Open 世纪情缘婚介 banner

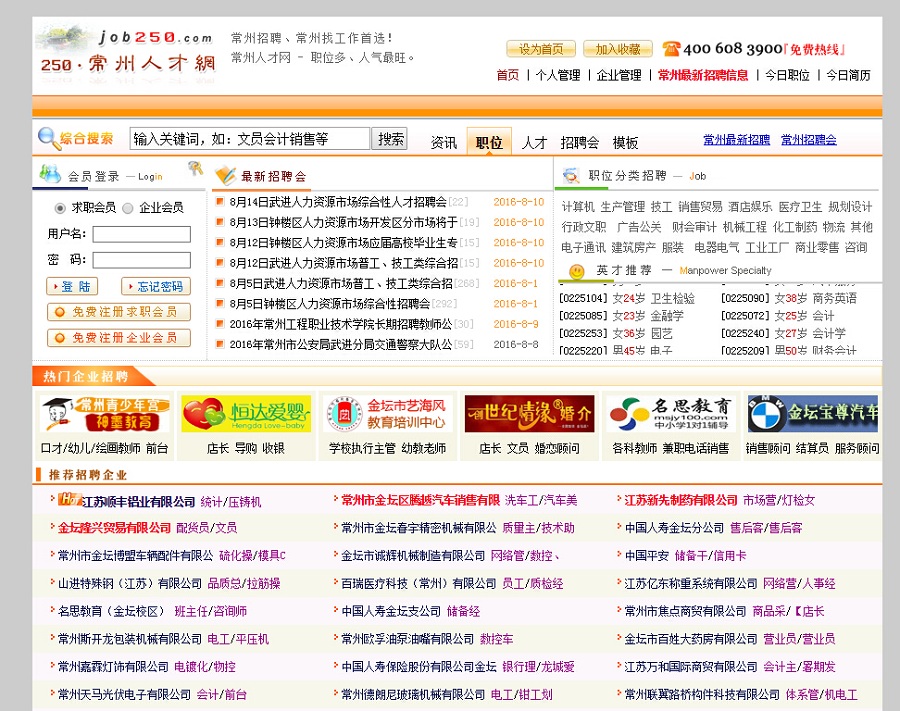529,414
